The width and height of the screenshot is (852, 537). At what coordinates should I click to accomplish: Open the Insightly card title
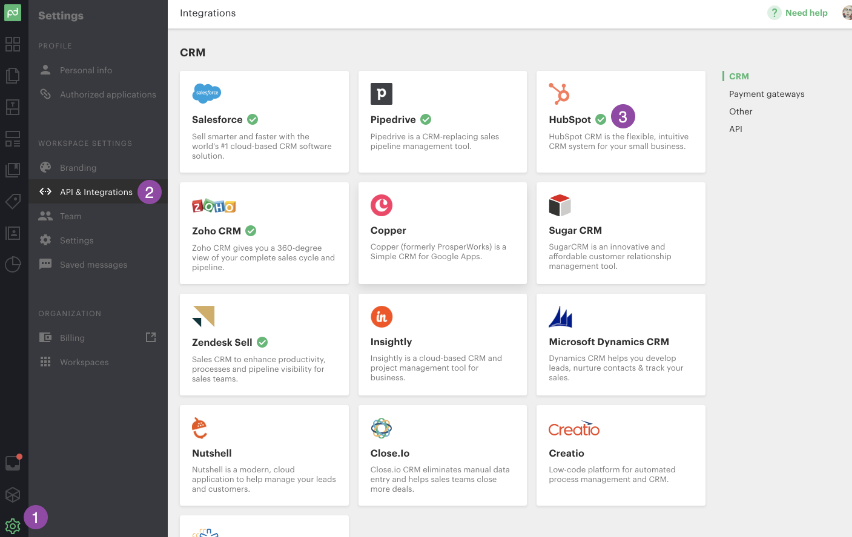coord(391,342)
